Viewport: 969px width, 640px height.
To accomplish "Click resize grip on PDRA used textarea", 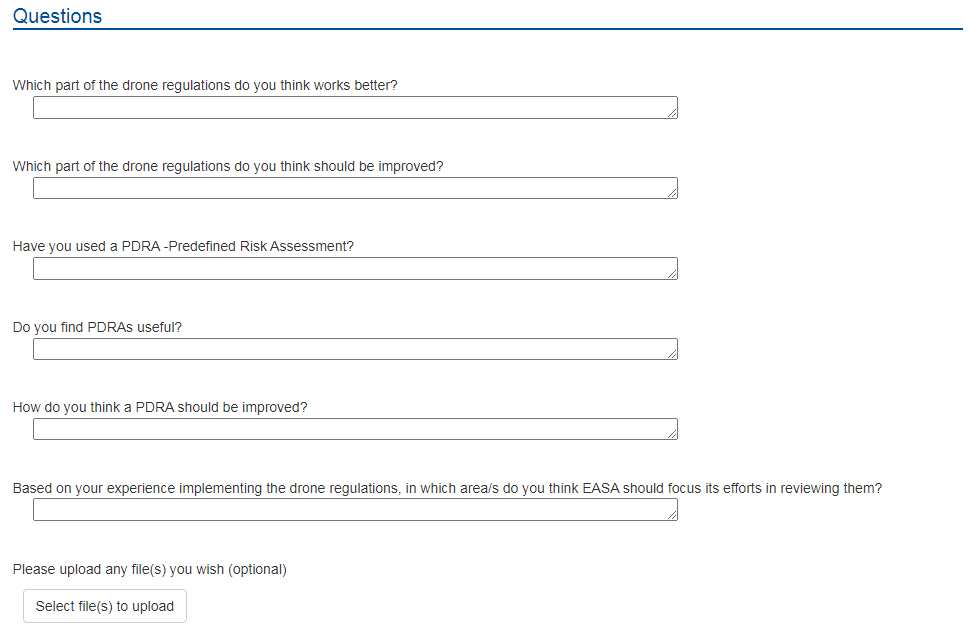I will point(672,274).
